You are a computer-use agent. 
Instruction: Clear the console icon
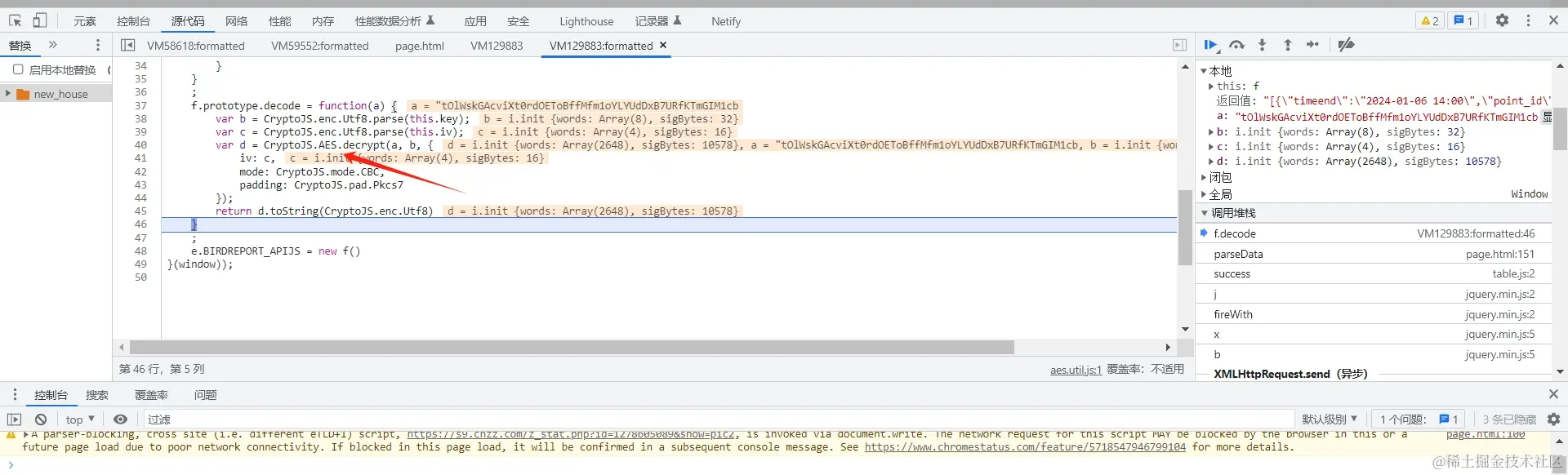(41, 420)
